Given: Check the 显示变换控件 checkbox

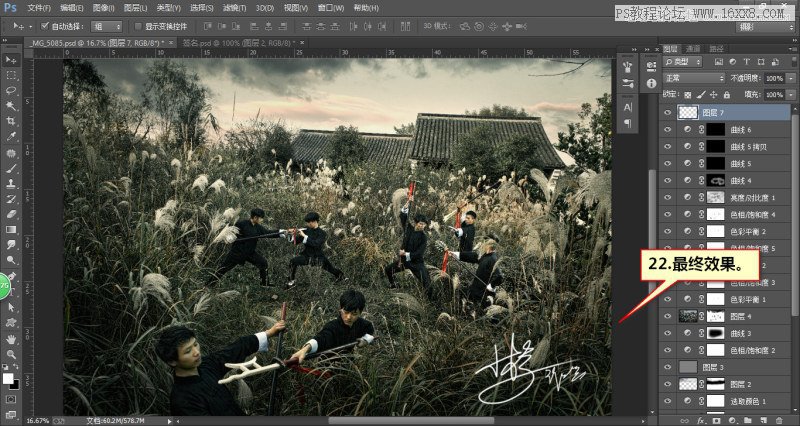Looking at the screenshot, I should 137,26.
